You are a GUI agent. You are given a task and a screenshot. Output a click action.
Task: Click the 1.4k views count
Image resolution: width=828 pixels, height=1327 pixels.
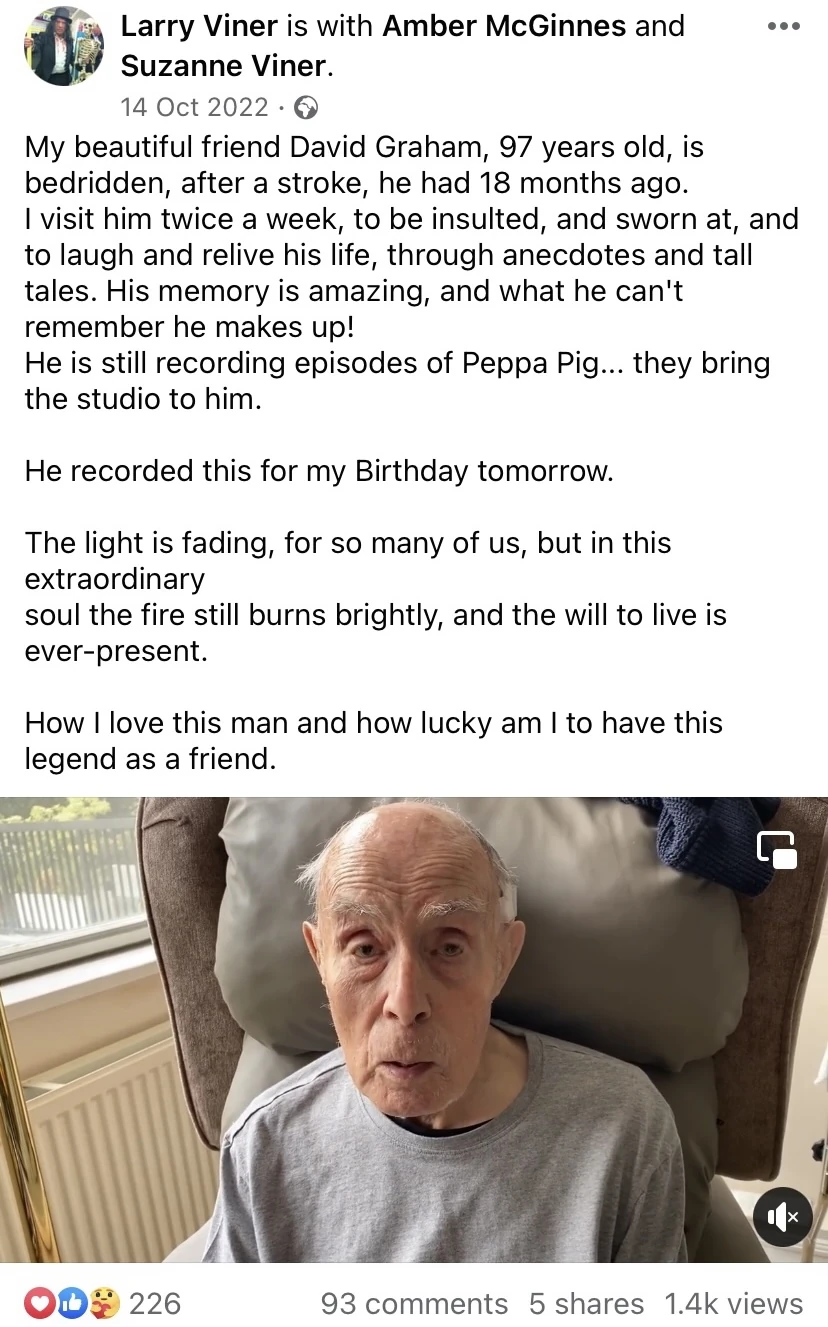tap(734, 1303)
